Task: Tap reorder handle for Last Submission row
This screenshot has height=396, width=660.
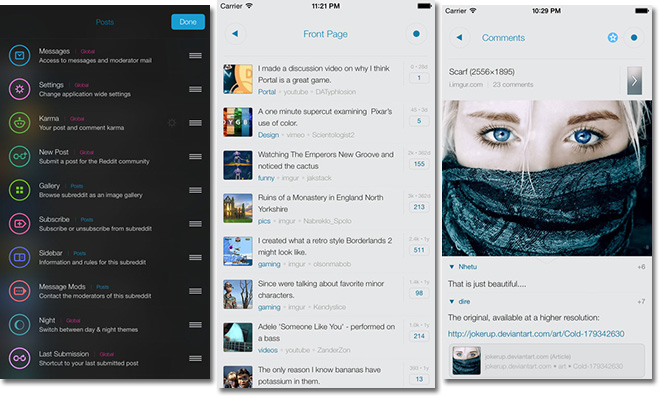Action: (x=195, y=358)
